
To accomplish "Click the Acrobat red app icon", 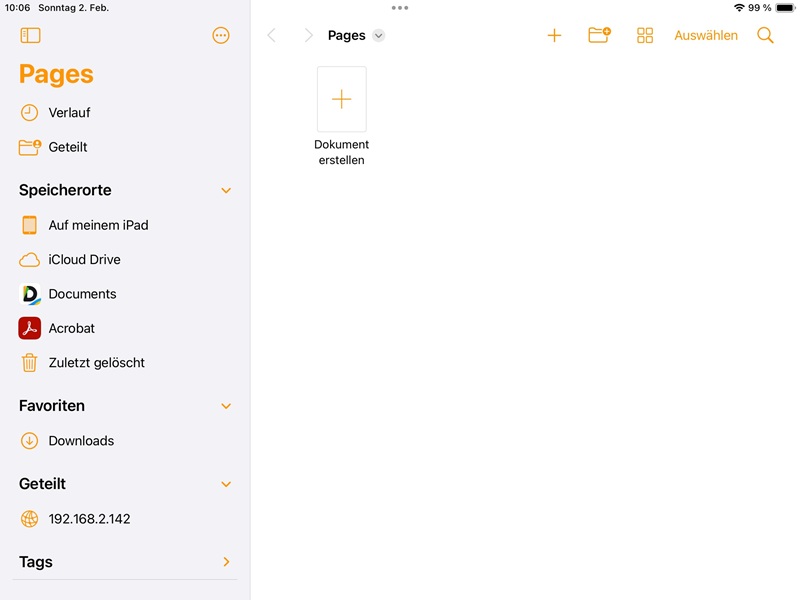I will point(30,328).
